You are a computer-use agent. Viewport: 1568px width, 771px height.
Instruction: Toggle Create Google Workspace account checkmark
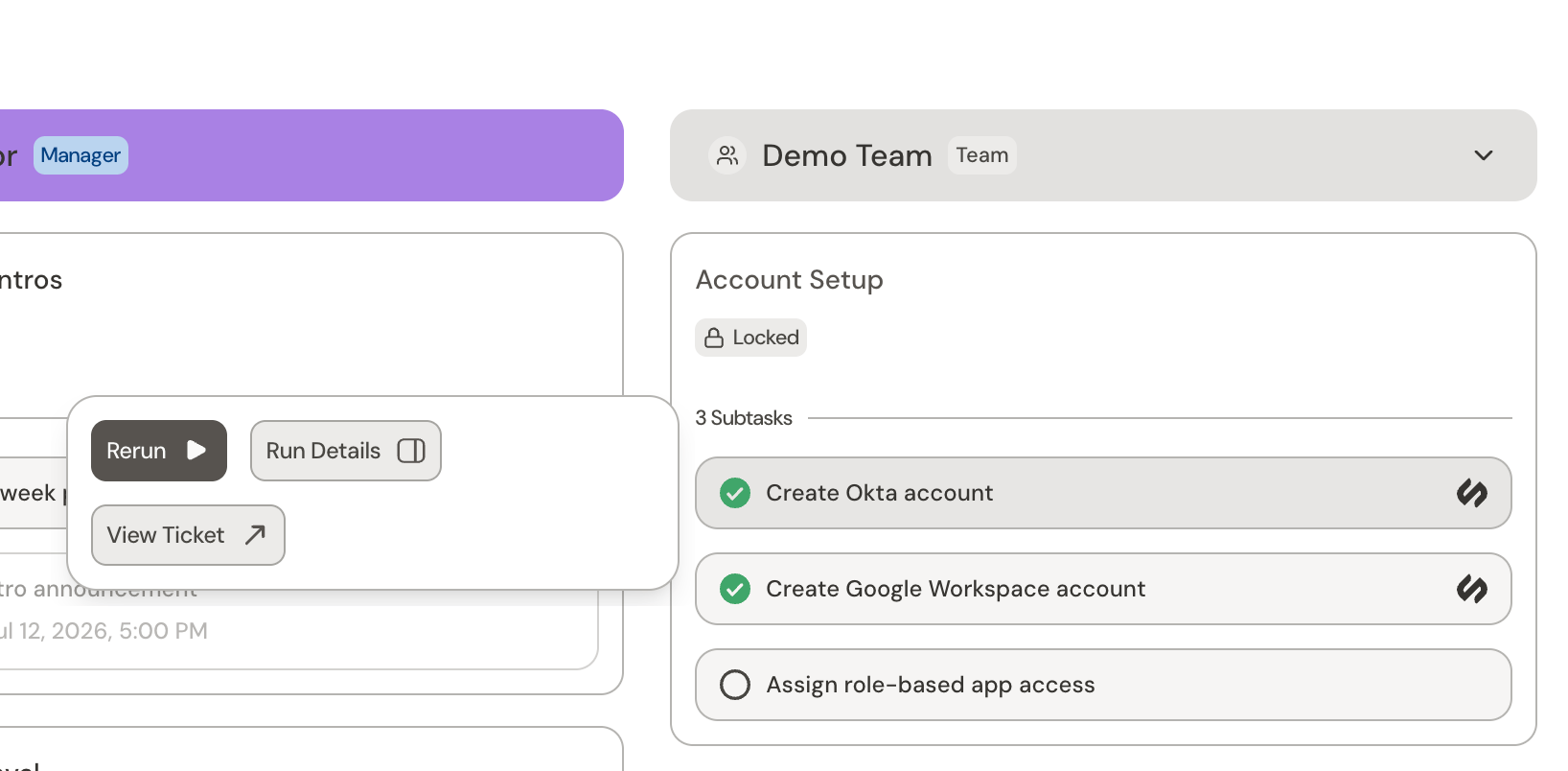(x=735, y=589)
